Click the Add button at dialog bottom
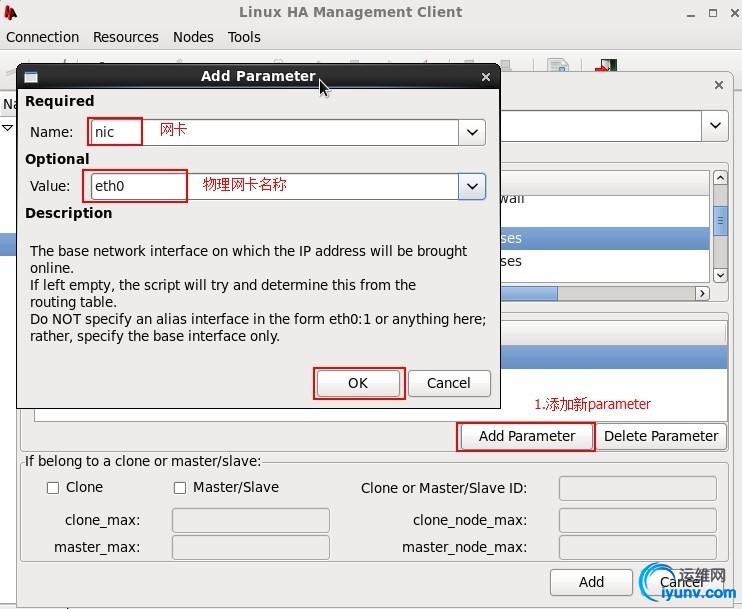742x609 pixels. [x=591, y=582]
